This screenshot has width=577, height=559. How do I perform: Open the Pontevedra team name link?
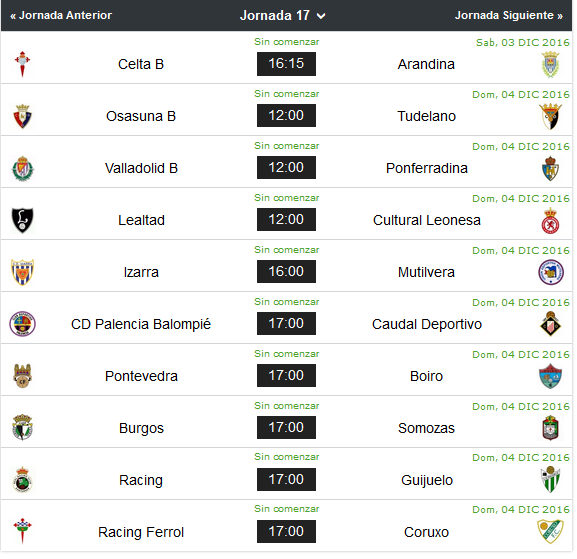pos(141,376)
